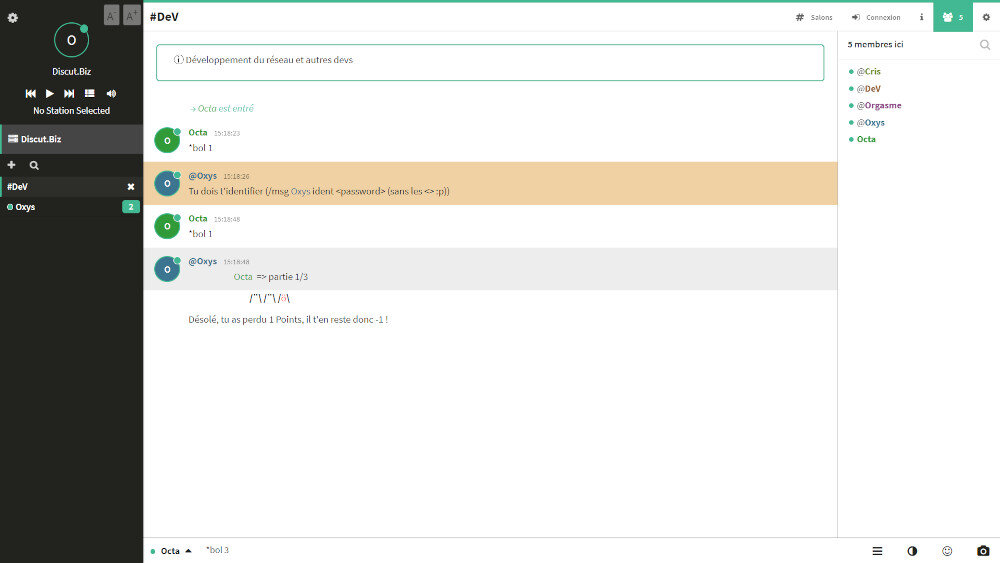Search channels with sidebar magnifier icon

coord(34,165)
